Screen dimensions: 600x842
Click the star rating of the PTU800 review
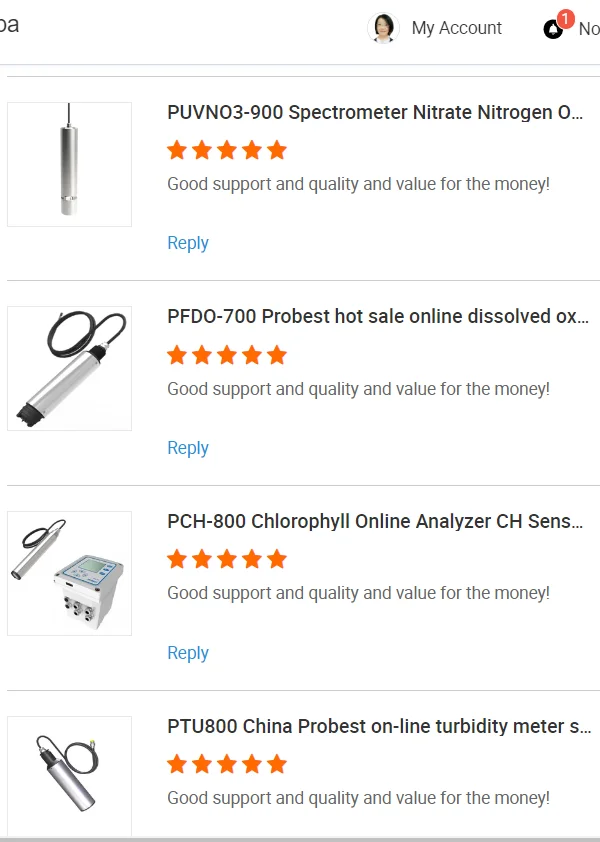(x=227, y=764)
